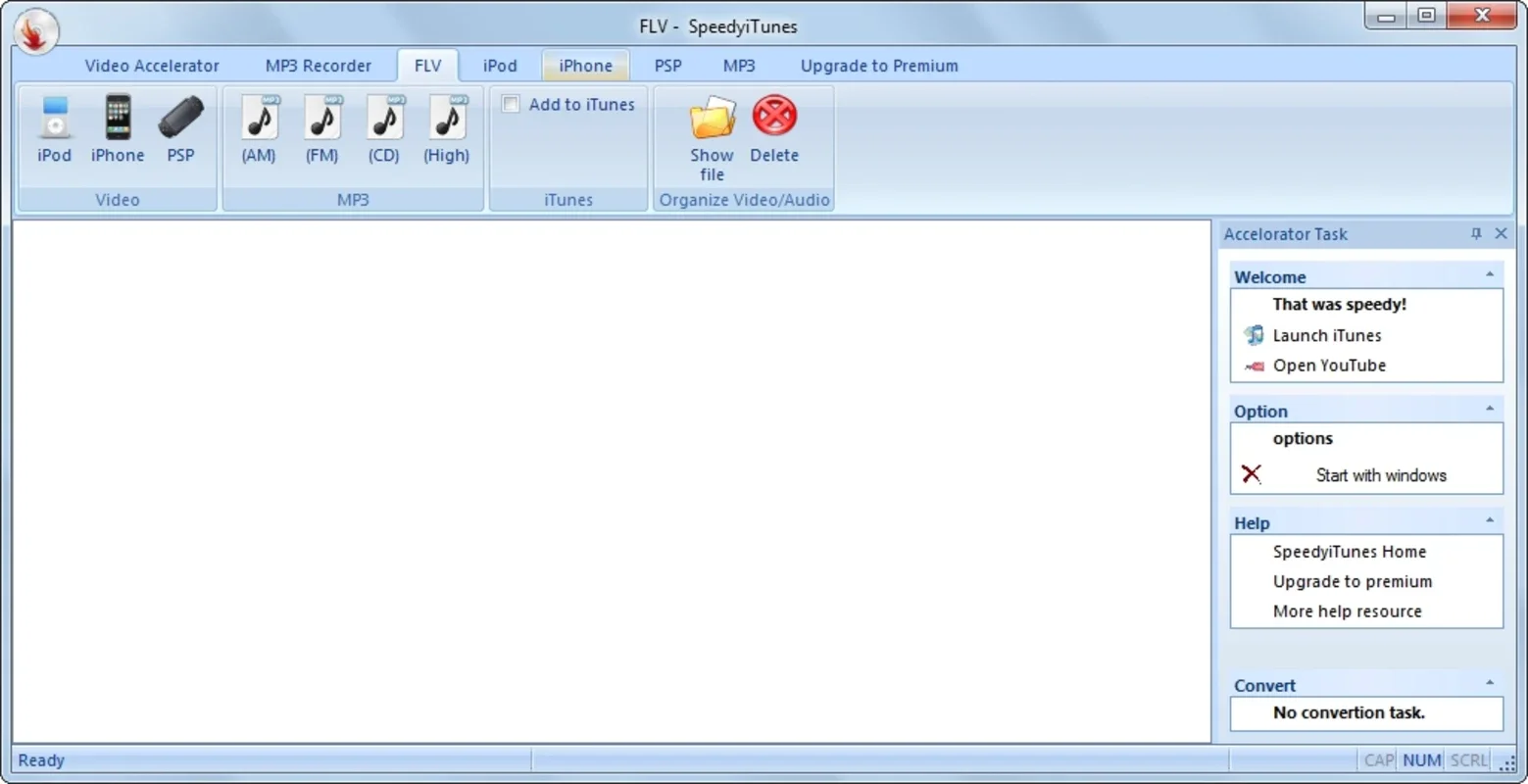This screenshot has width=1528, height=784.
Task: Click the NUM indicator in status bar
Action: point(1421,760)
